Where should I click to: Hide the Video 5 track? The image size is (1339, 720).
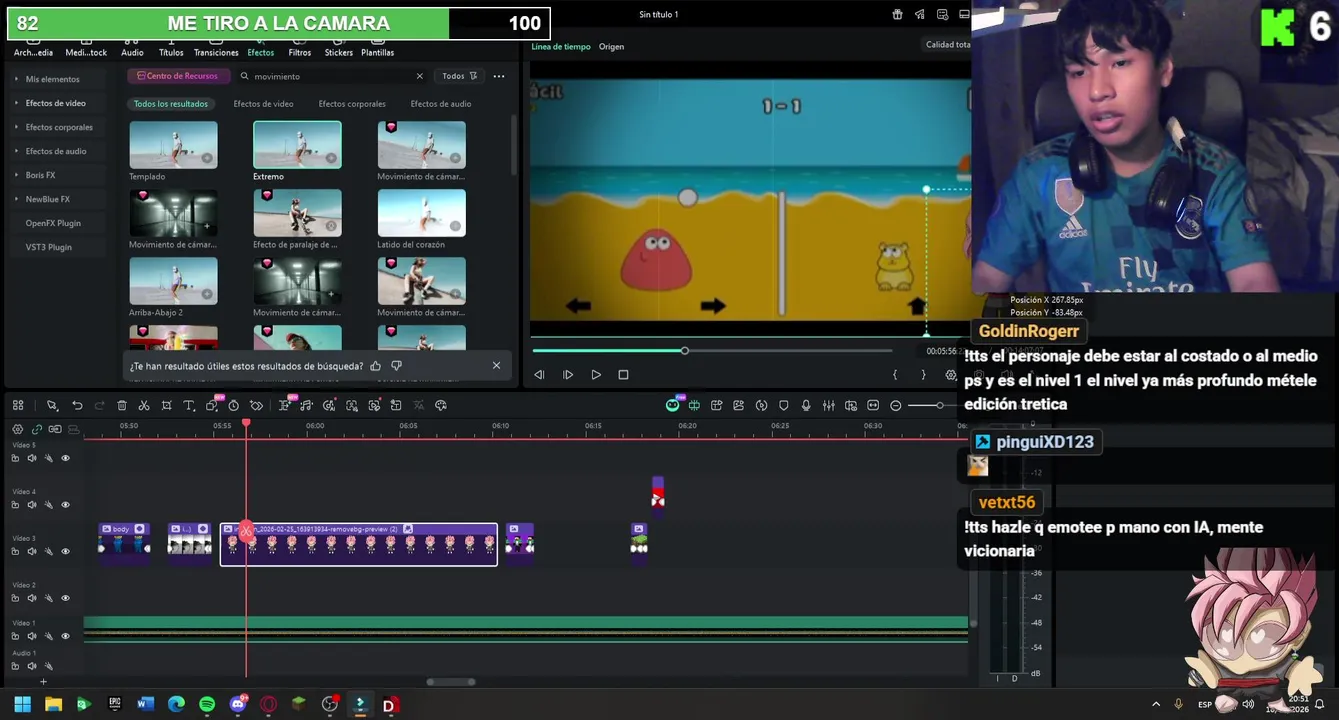[x=66, y=458]
